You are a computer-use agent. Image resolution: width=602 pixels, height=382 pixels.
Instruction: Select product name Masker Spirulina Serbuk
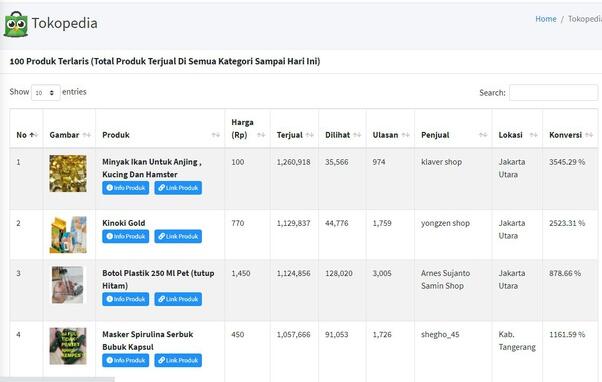point(147,340)
